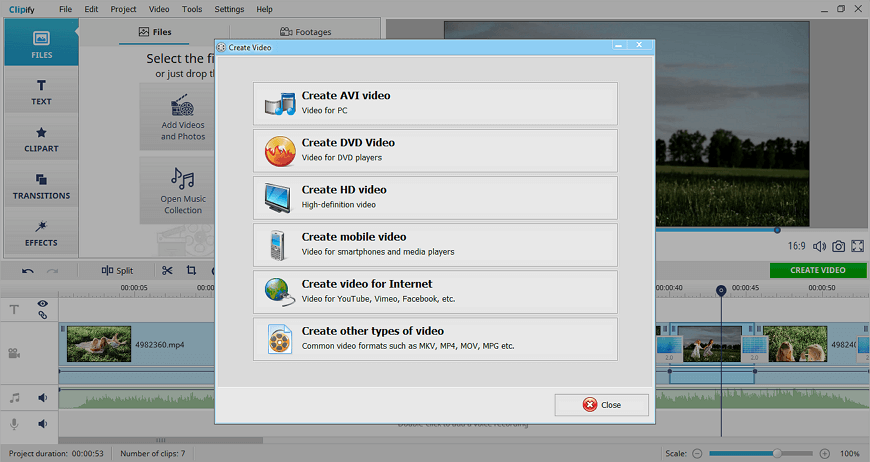Open the Video menu
This screenshot has height=462, width=870.
click(x=159, y=9)
